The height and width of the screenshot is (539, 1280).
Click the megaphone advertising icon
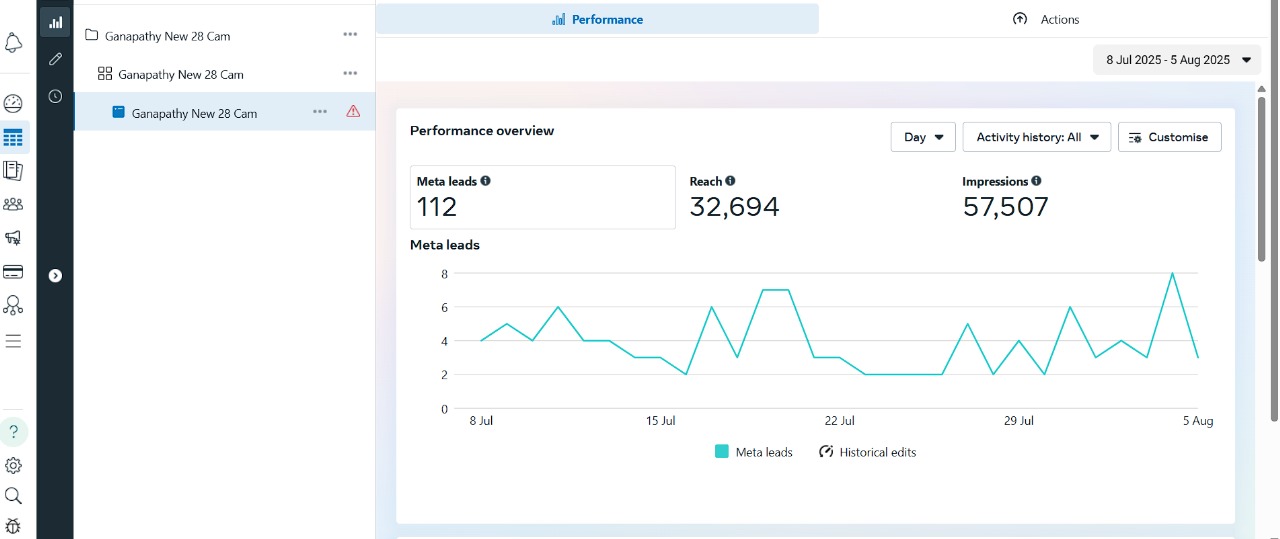[x=13, y=238]
